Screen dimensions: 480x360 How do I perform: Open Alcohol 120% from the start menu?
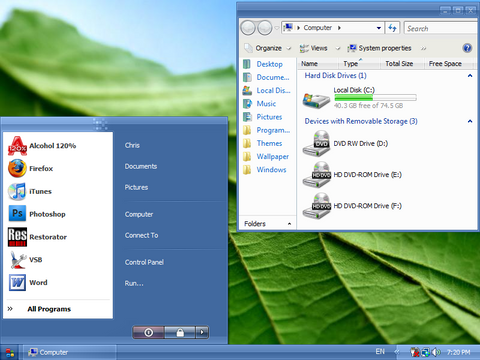click(x=42, y=146)
